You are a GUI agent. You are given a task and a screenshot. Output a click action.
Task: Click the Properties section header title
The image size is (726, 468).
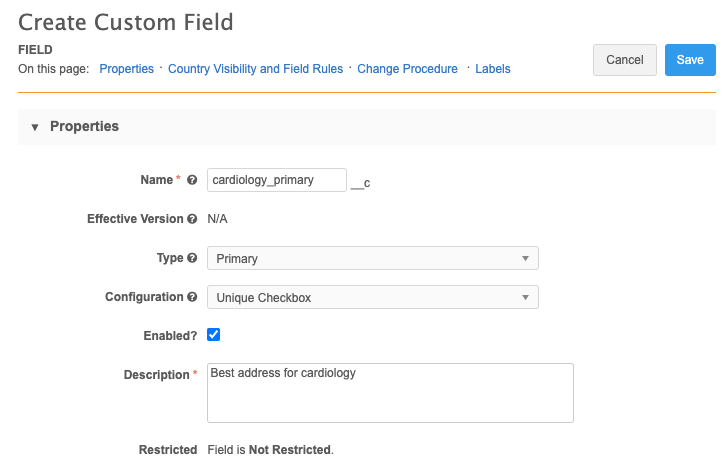click(84, 127)
